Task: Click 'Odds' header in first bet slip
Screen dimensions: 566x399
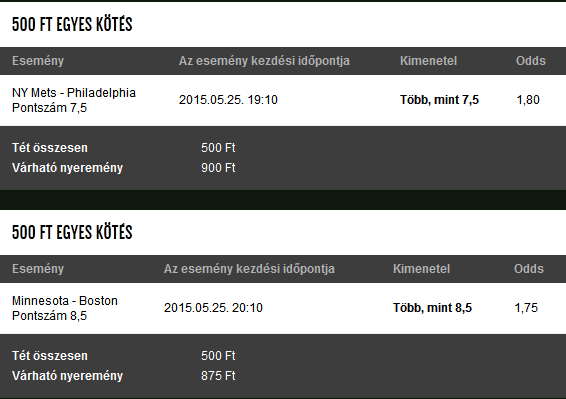Action: (x=531, y=61)
